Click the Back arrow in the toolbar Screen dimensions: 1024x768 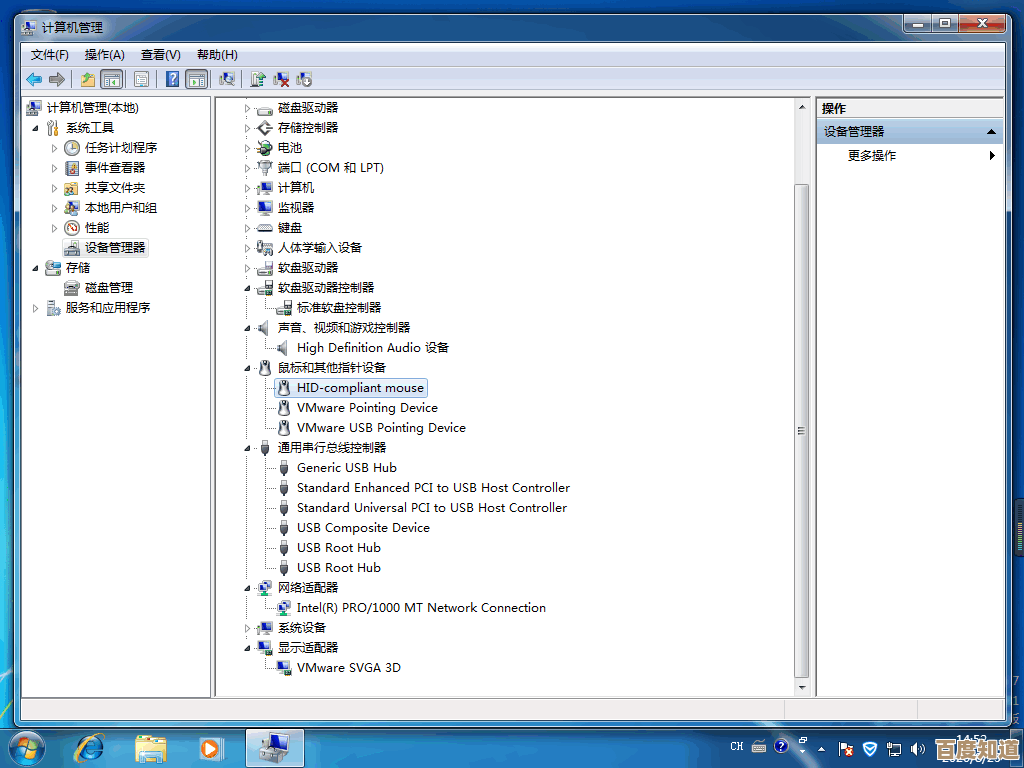pos(34,79)
